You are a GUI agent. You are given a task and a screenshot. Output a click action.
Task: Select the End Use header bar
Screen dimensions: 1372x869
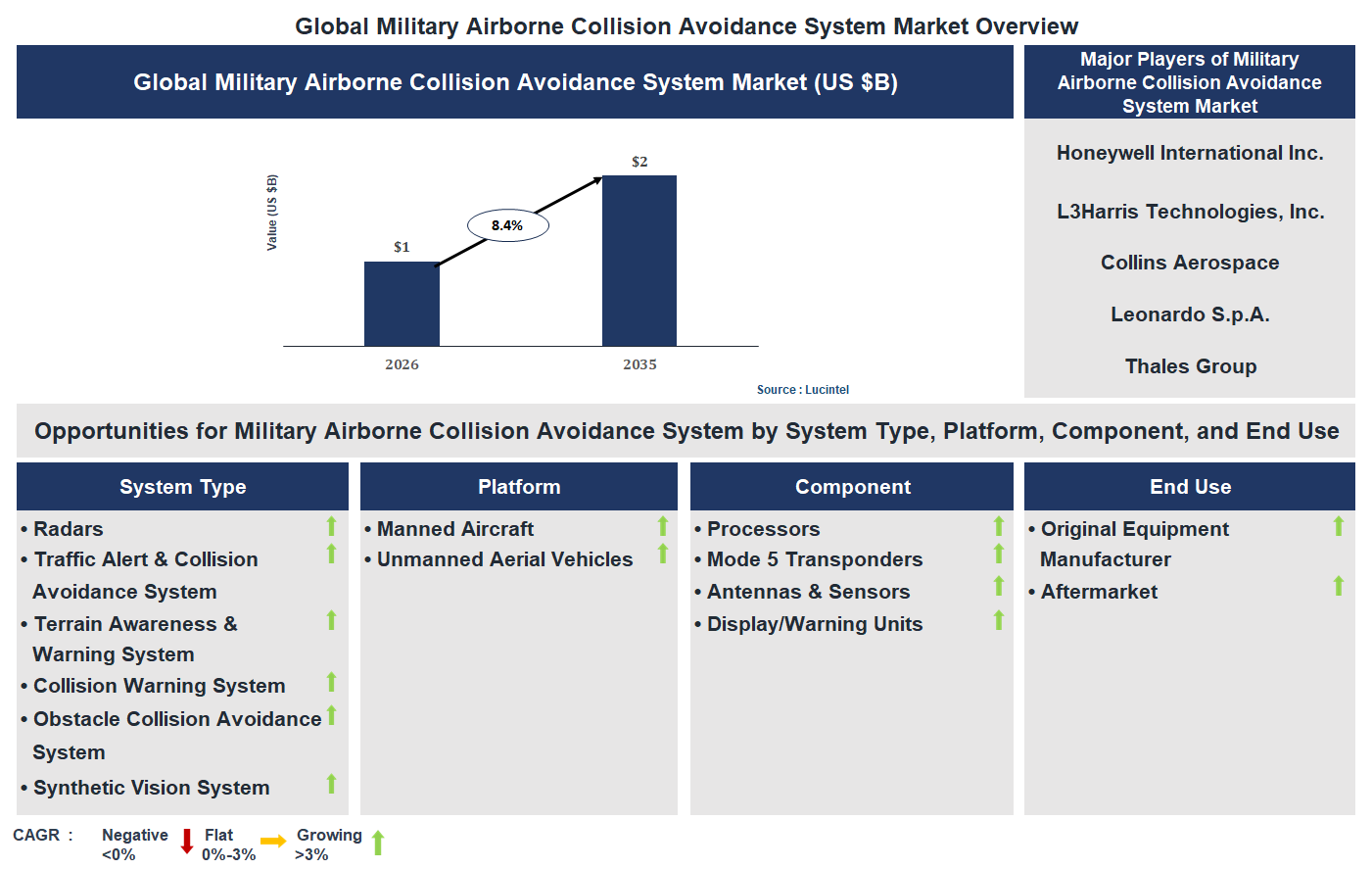click(x=1189, y=486)
